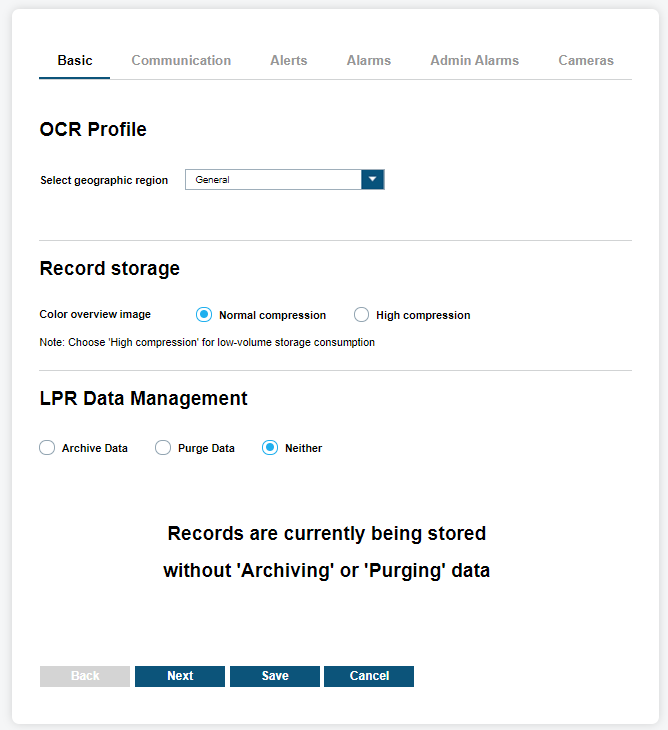The width and height of the screenshot is (668, 730).
Task: Select the Basic tab
Action: (x=75, y=61)
